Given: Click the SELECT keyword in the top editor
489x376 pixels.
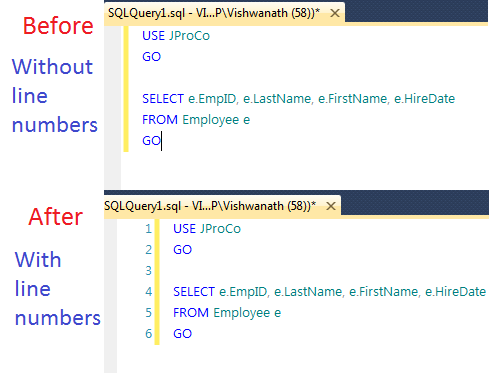Looking at the screenshot, I should (x=163, y=99).
